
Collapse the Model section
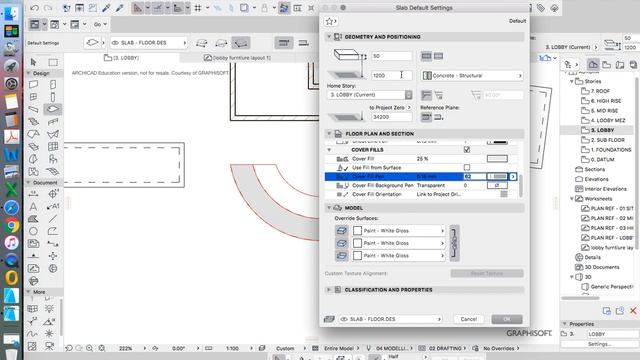point(329,208)
